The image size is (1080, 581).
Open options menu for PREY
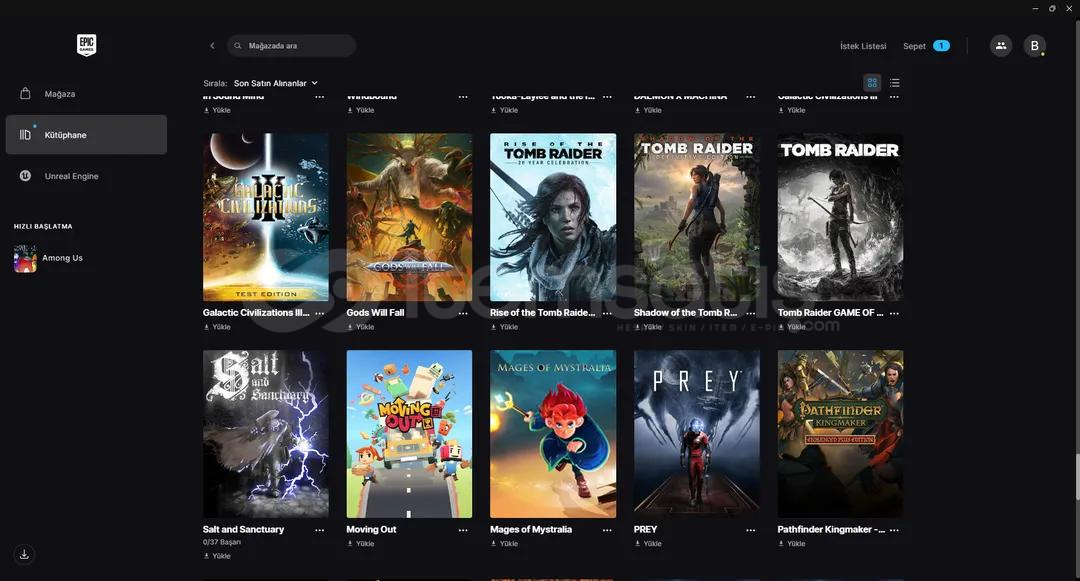750,530
